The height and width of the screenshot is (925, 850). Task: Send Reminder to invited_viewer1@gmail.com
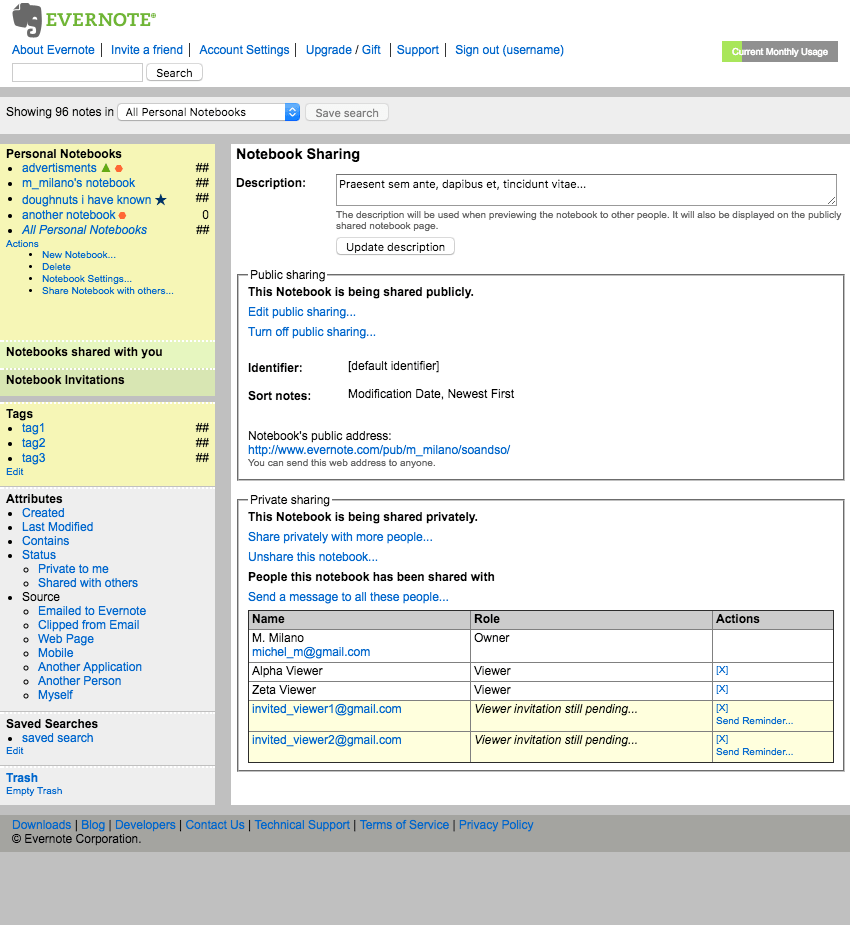[x=754, y=721]
